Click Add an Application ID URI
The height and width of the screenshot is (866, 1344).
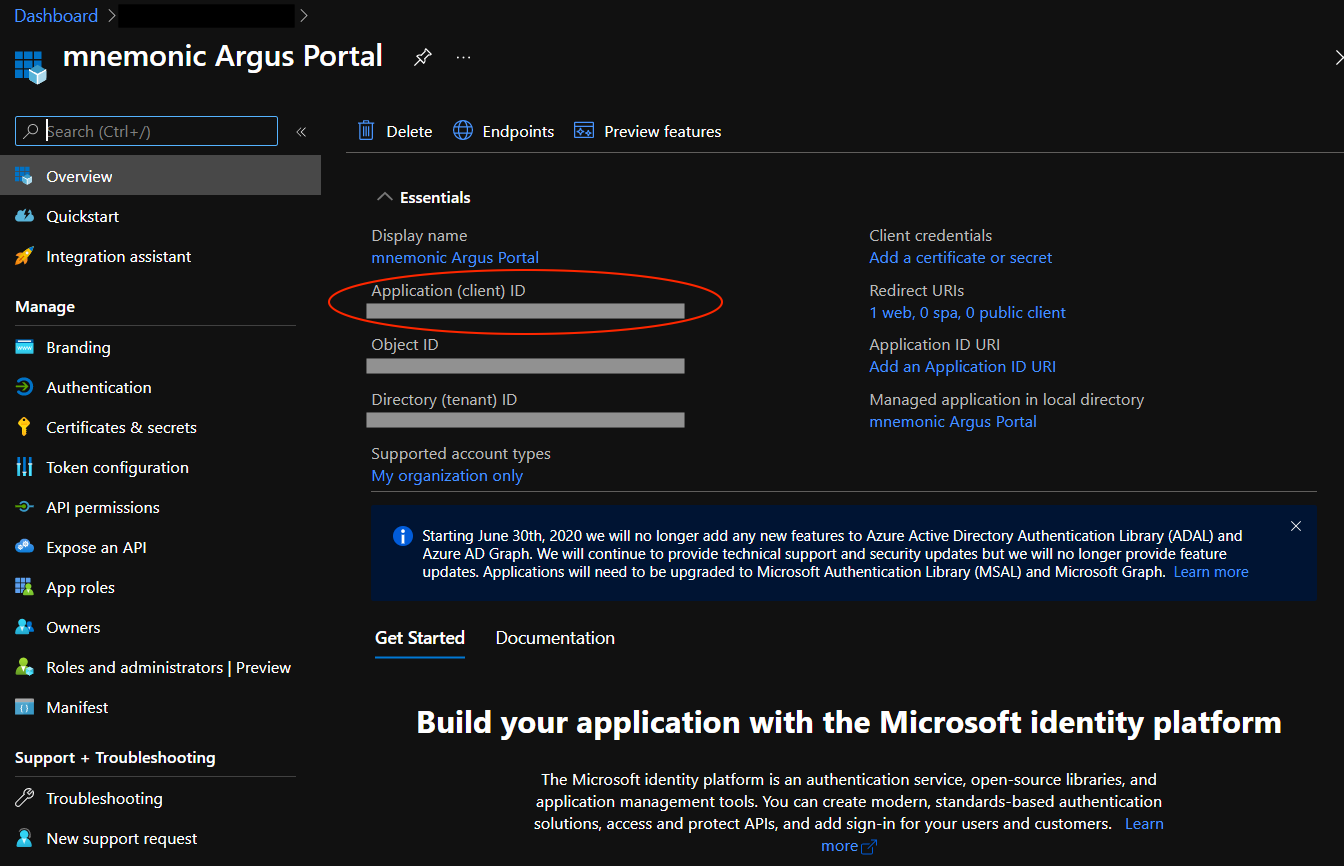tap(963, 367)
